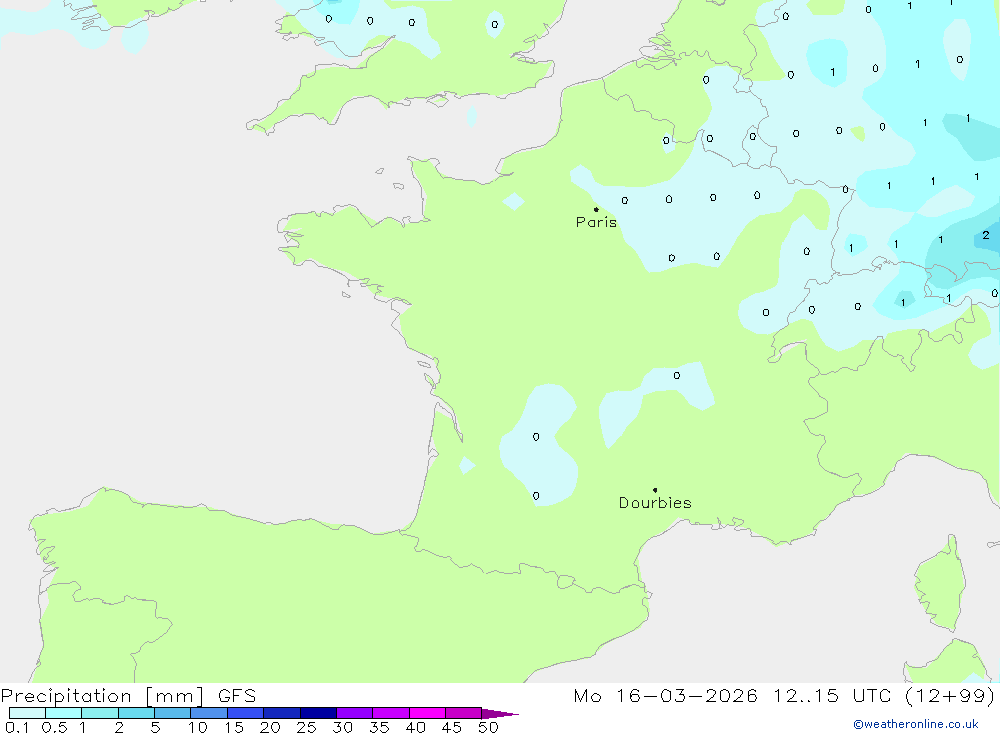Pick the legend swatch between 40 and 45
This screenshot has width=1000, height=733.
(427, 713)
